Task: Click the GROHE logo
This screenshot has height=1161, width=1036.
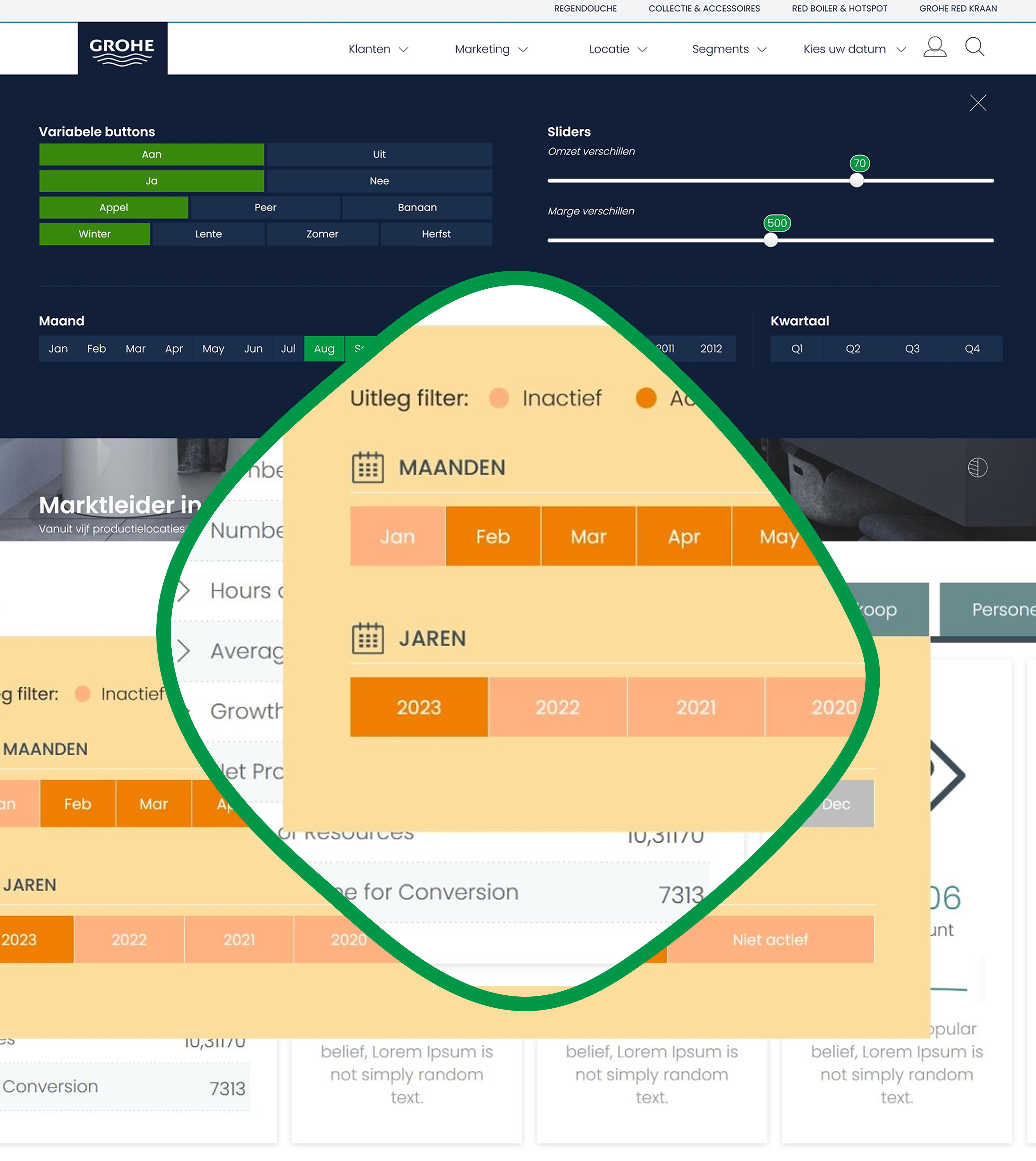Action: pos(122,48)
